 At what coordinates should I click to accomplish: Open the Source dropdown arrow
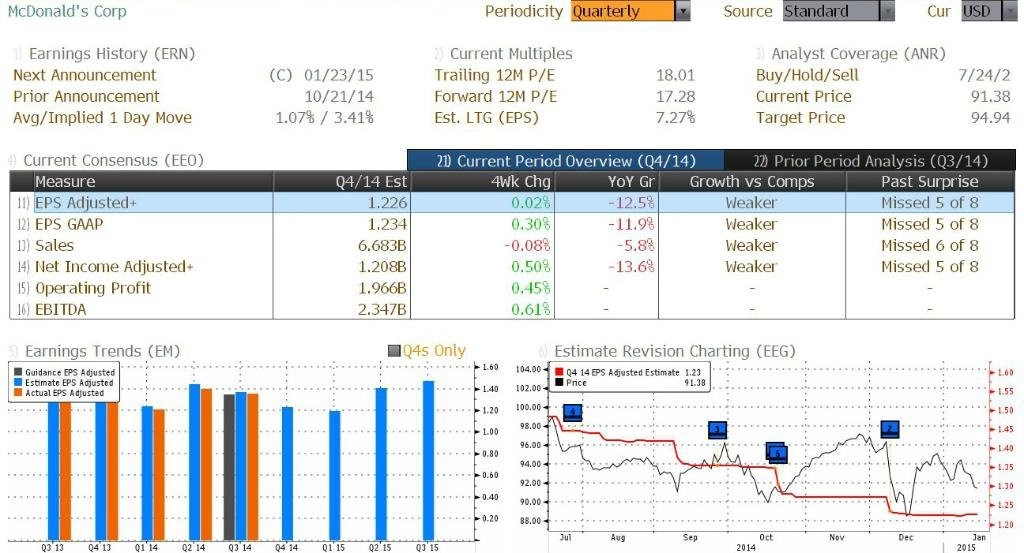[x=887, y=11]
